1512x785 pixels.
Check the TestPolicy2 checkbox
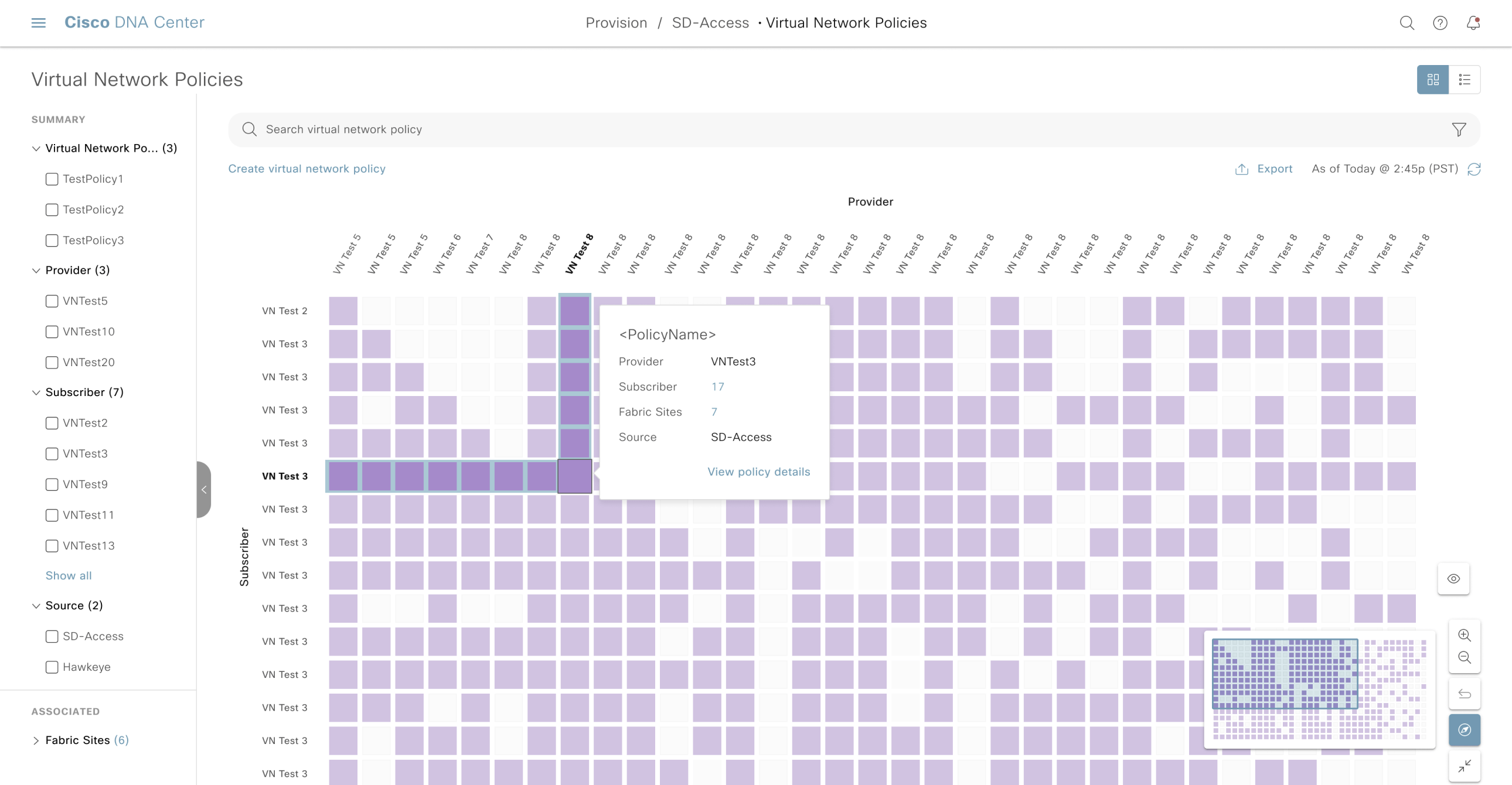click(x=52, y=210)
